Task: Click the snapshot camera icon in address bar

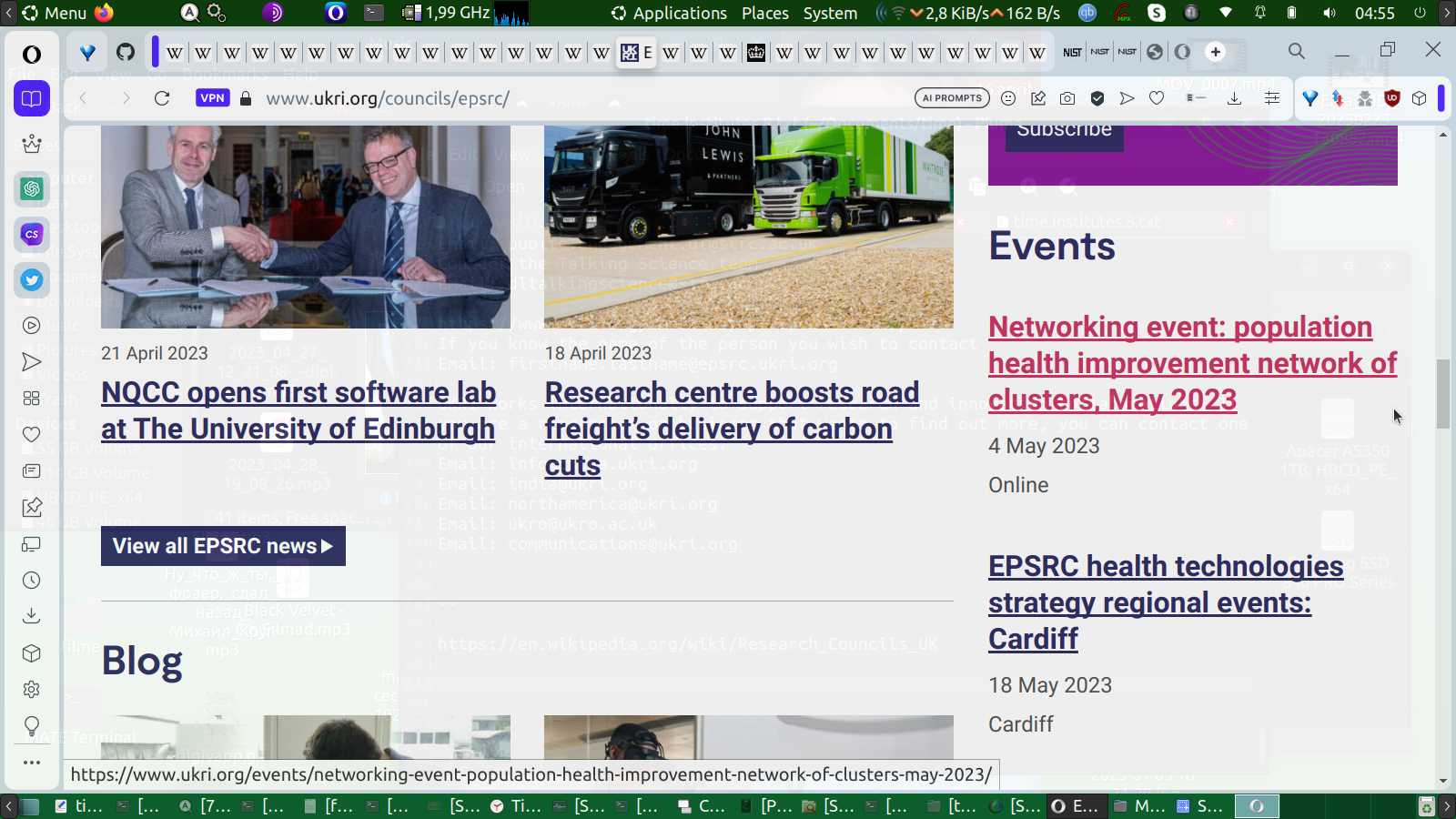Action: coord(1067,98)
